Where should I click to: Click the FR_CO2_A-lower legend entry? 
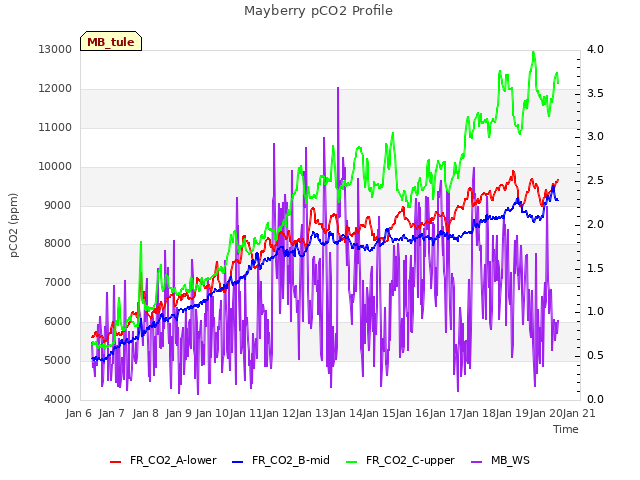click(163, 460)
